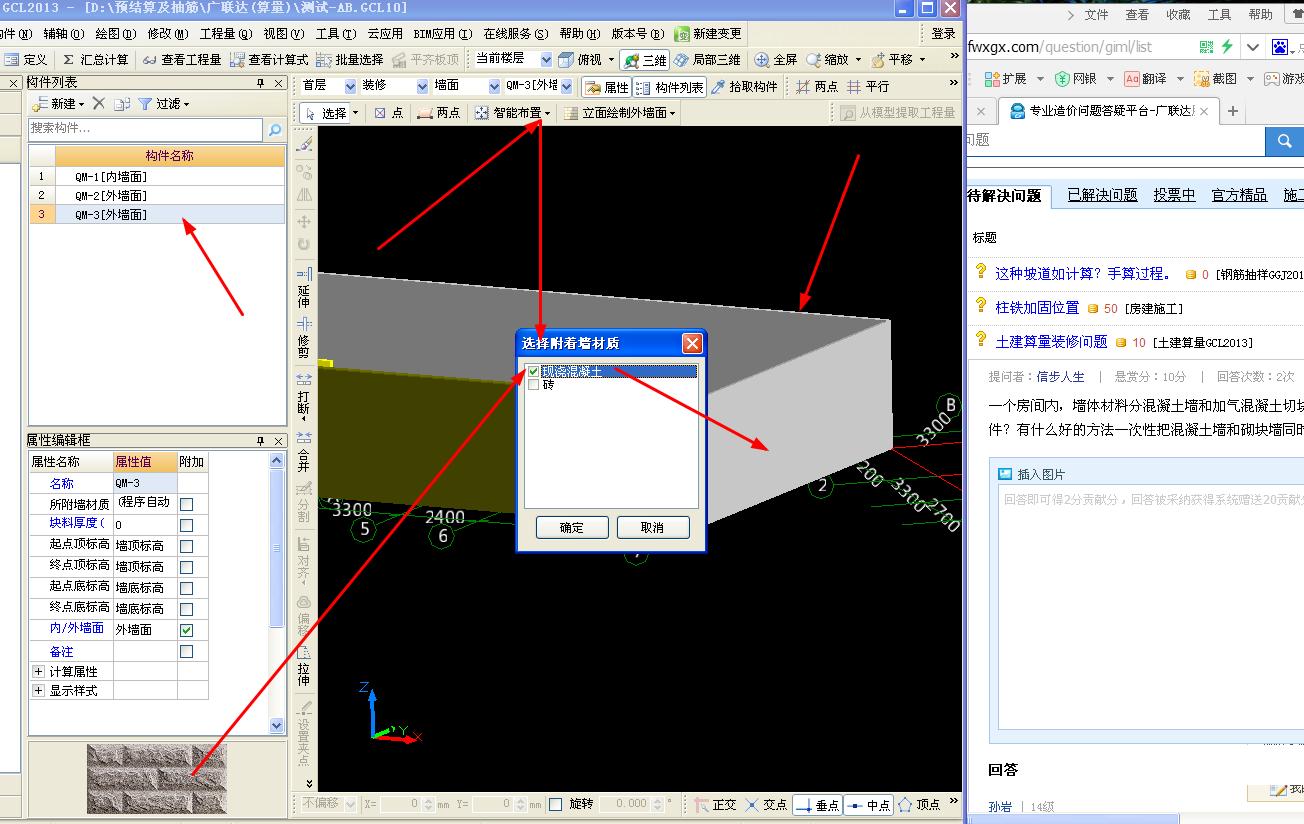The height and width of the screenshot is (824, 1304).
Task: Open the 视图 menu
Action: click(282, 33)
